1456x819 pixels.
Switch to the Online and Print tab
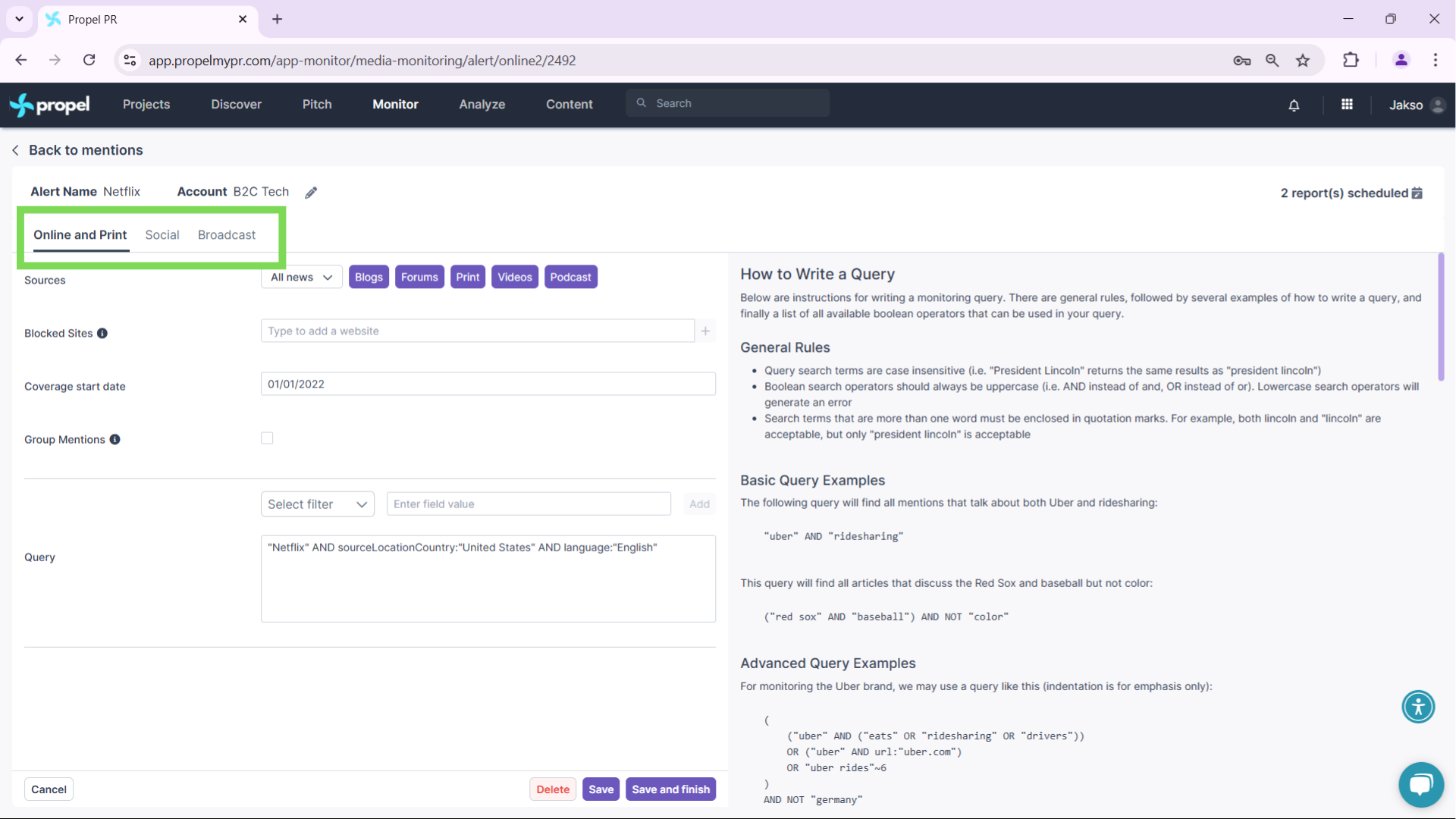pyautogui.click(x=80, y=235)
